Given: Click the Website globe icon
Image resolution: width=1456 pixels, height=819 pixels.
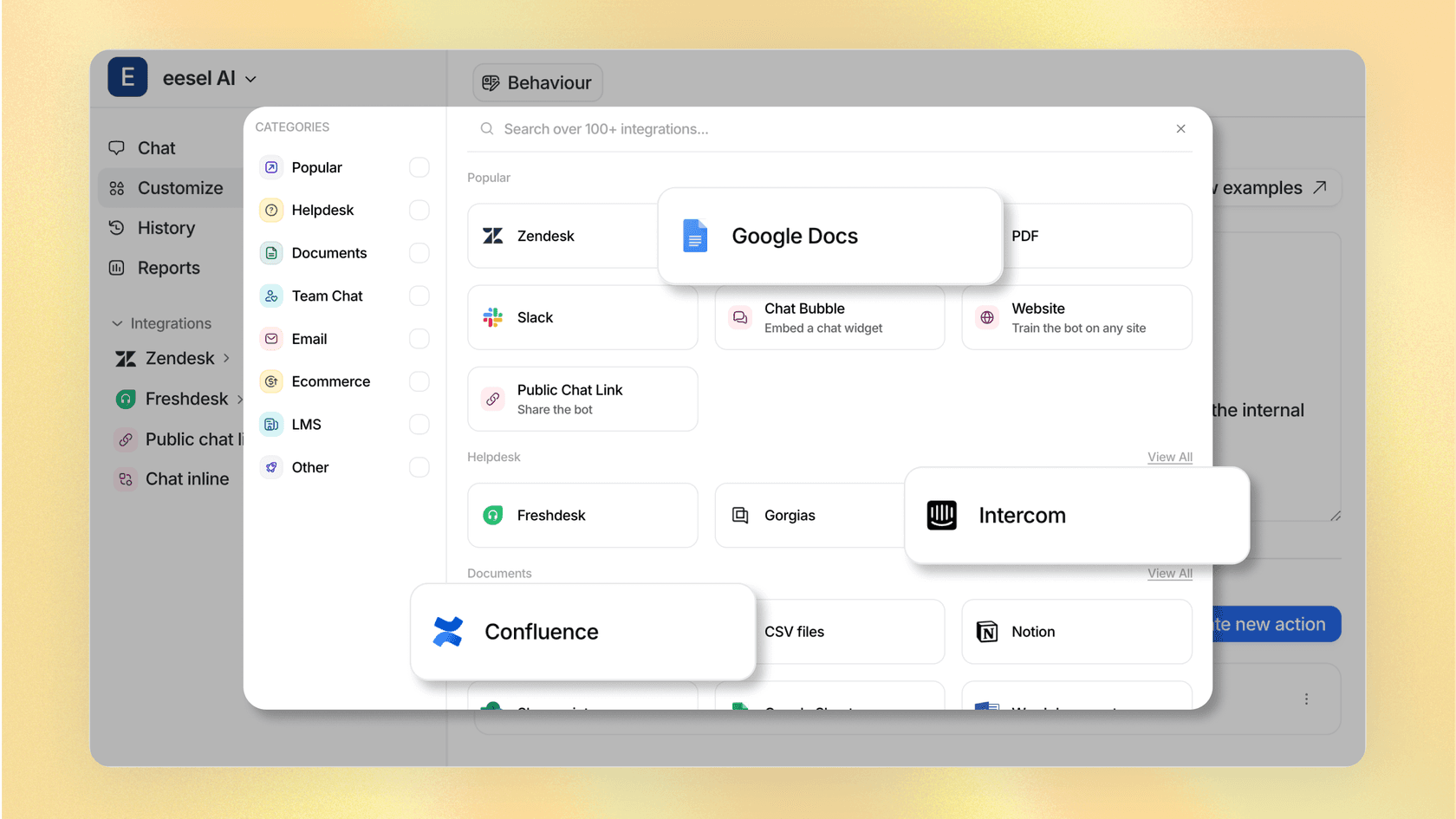Looking at the screenshot, I should pyautogui.click(x=985, y=317).
